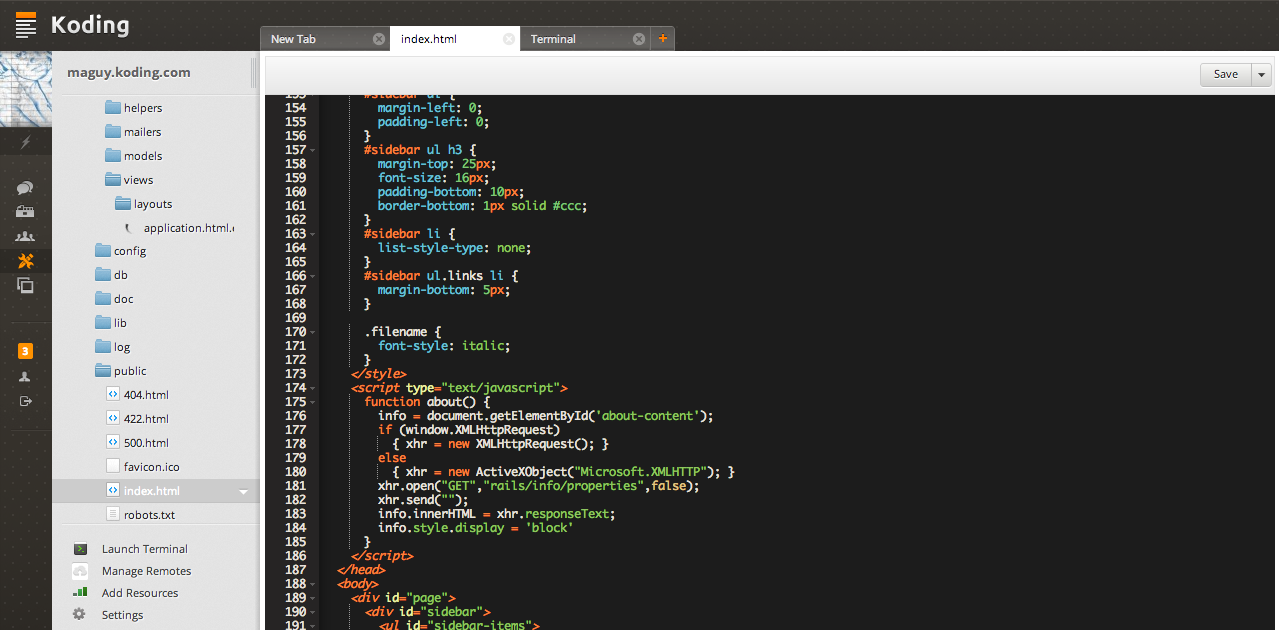Screen dimensions: 1279x630
Task: Click the Groups members icon
Action: [x=25, y=235]
